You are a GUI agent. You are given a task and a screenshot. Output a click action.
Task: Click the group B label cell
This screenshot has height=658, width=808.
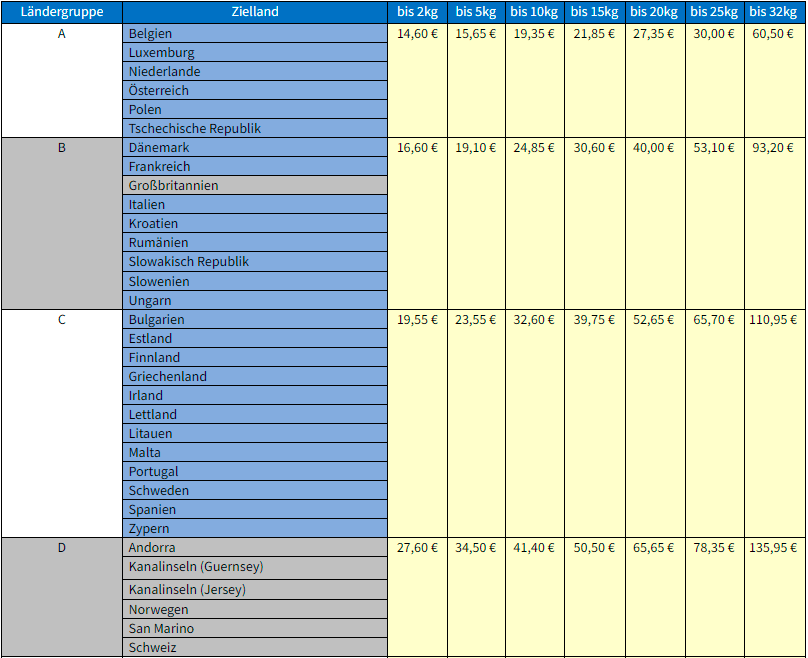pyautogui.click(x=62, y=148)
